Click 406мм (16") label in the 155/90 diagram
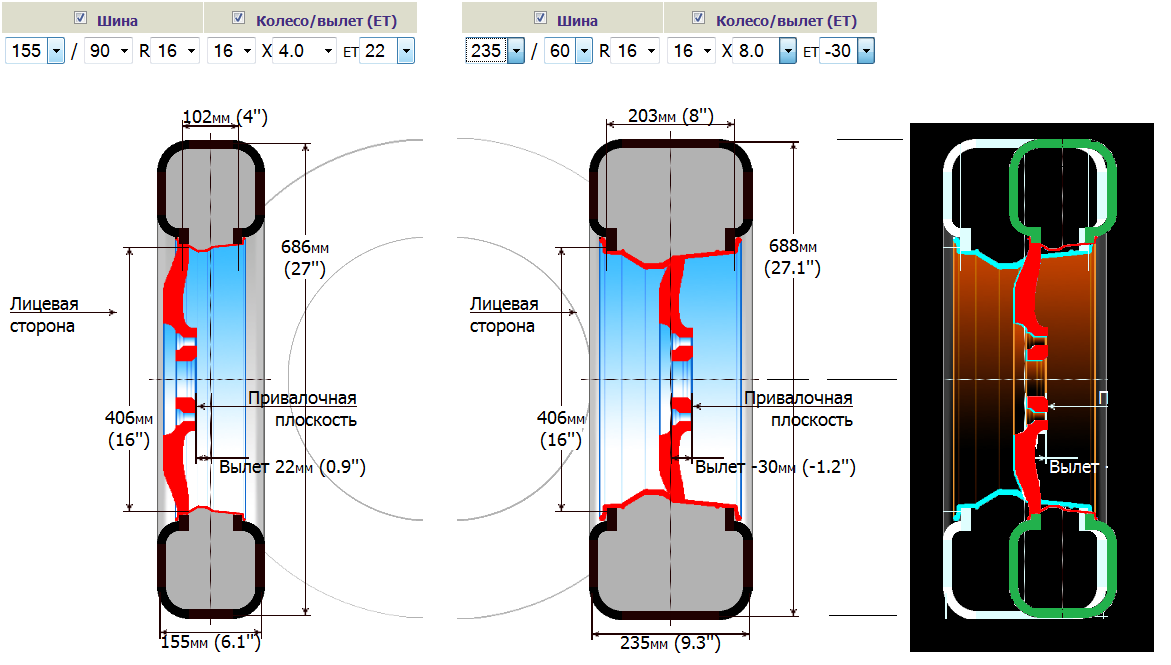 [128, 429]
